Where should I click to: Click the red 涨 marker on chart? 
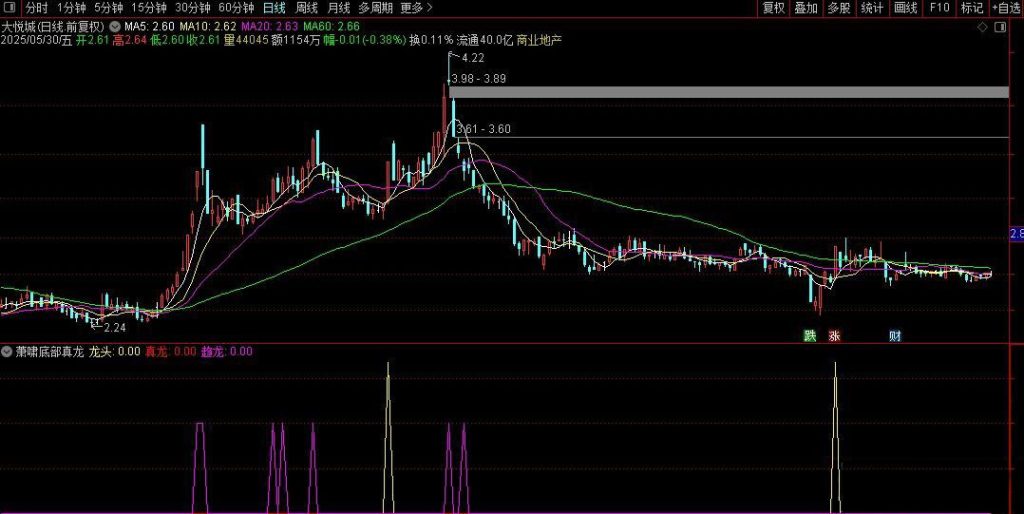pos(834,336)
